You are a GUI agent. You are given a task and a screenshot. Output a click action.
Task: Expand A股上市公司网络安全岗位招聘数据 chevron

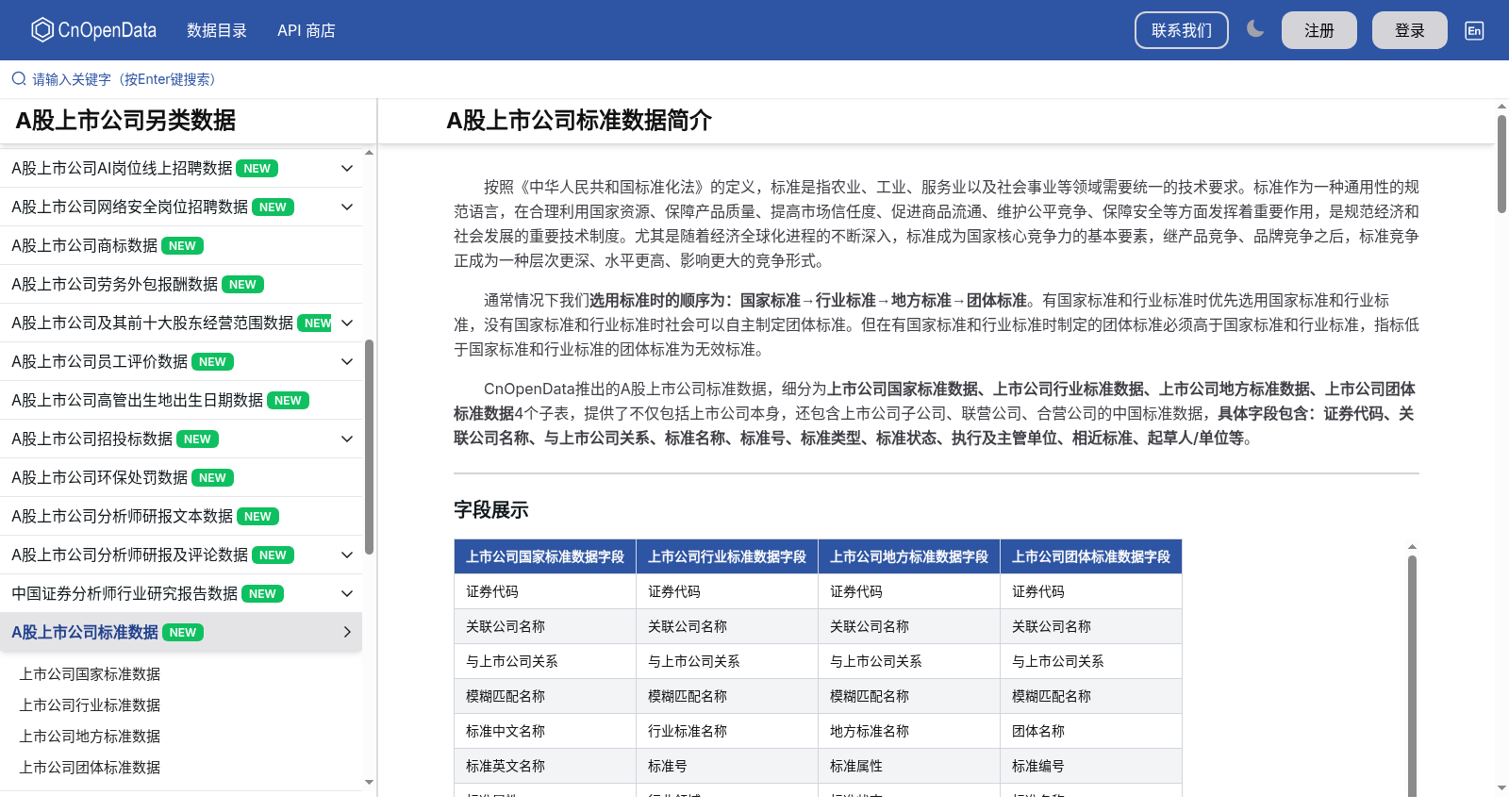[347, 207]
